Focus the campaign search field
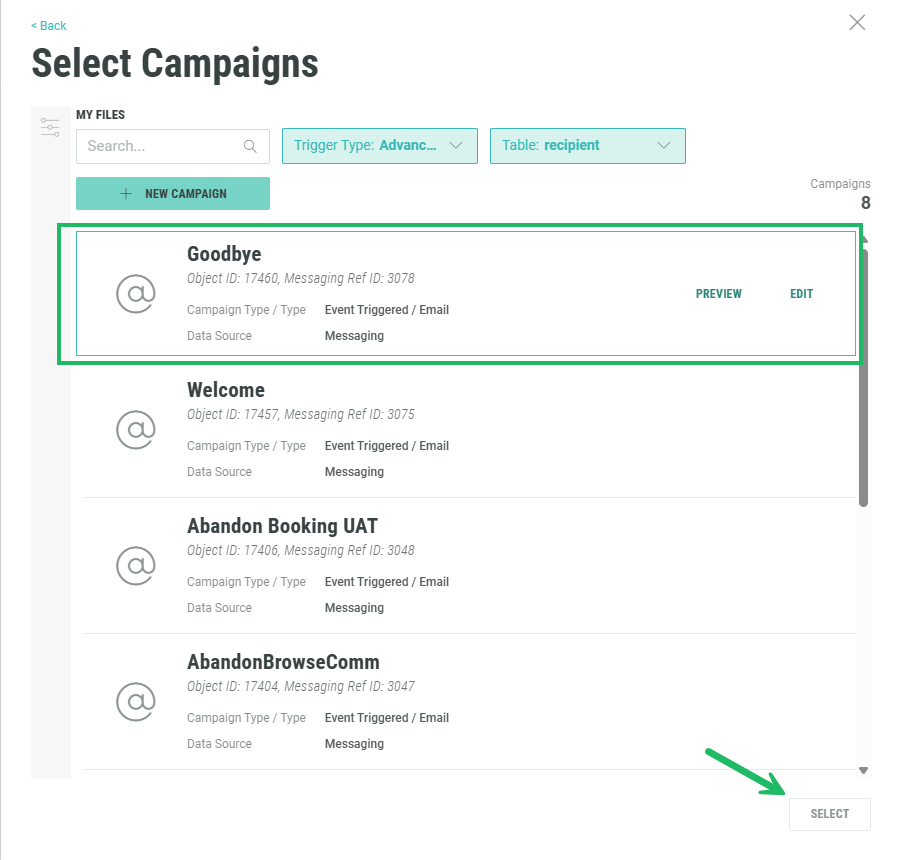 tap(160, 146)
